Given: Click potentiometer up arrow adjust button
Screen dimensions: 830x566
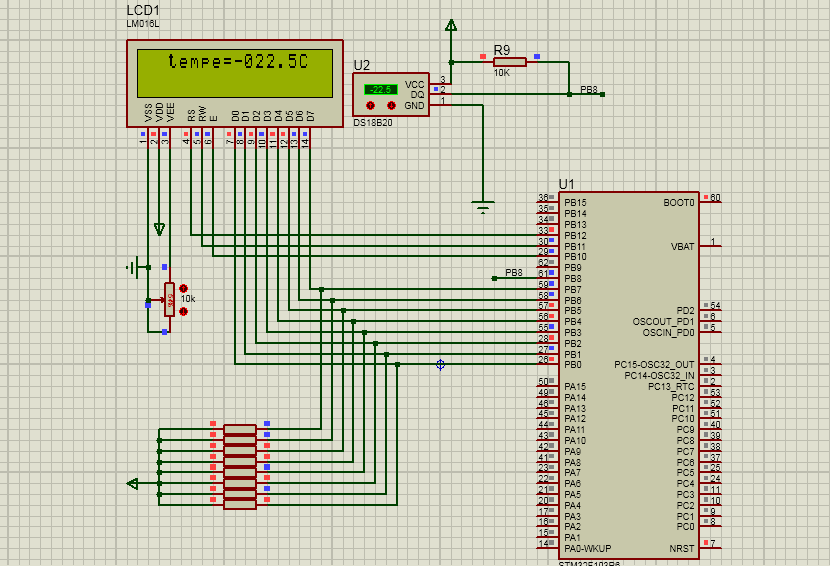Looking at the screenshot, I should (183, 289).
